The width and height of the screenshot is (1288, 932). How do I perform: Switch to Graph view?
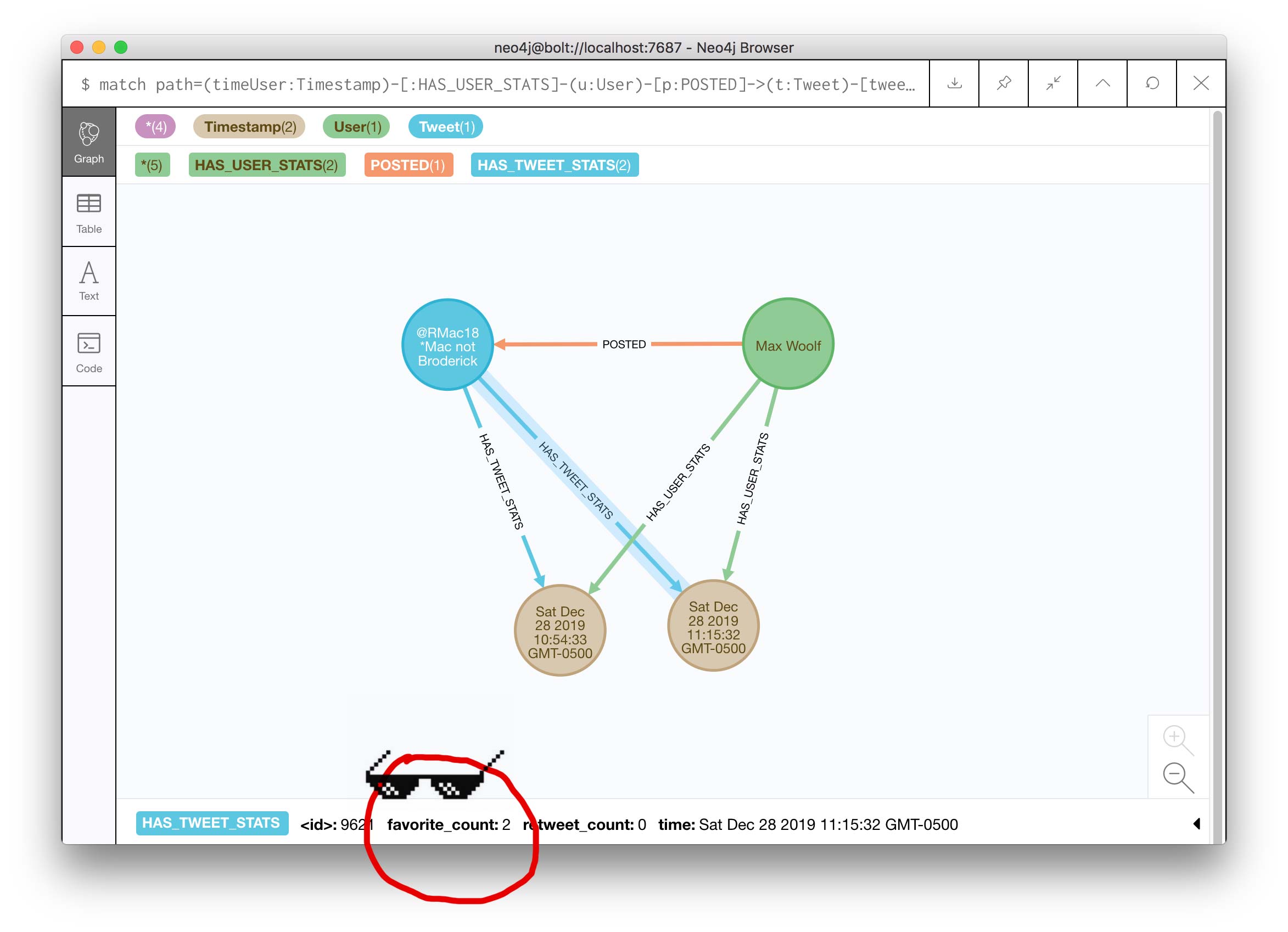pyautogui.click(x=88, y=142)
